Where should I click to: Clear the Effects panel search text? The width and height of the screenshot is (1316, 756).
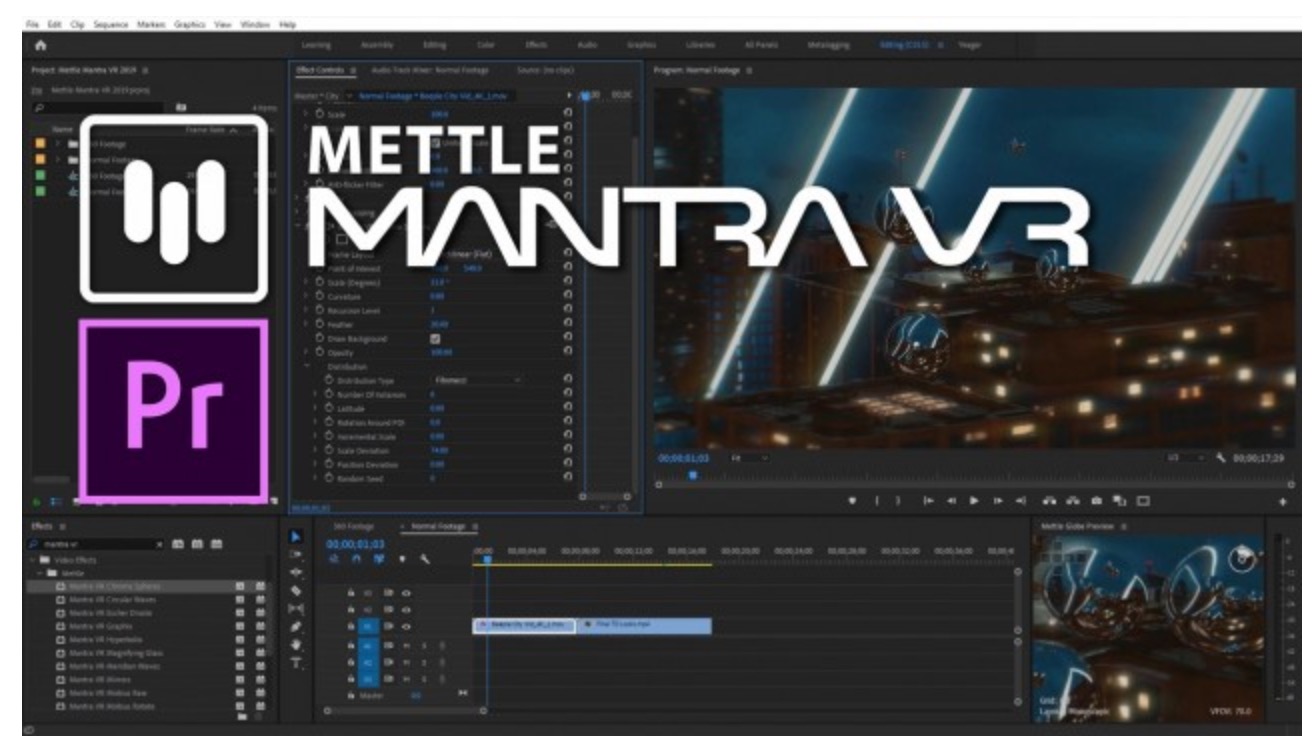tap(161, 544)
